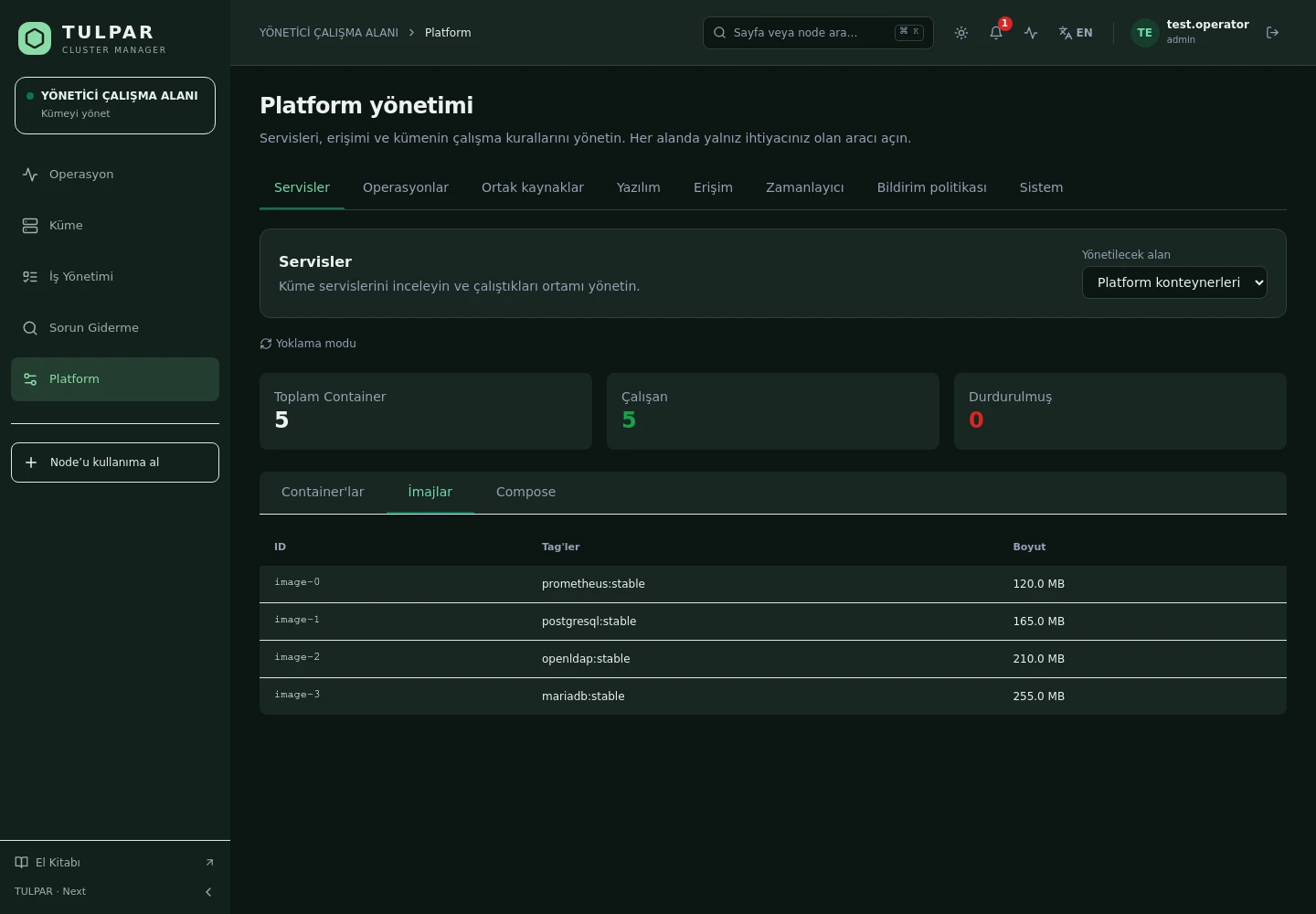Open İş Yönetimi sidebar item
Image resolution: width=1316 pixels, height=914 pixels.
(x=115, y=277)
